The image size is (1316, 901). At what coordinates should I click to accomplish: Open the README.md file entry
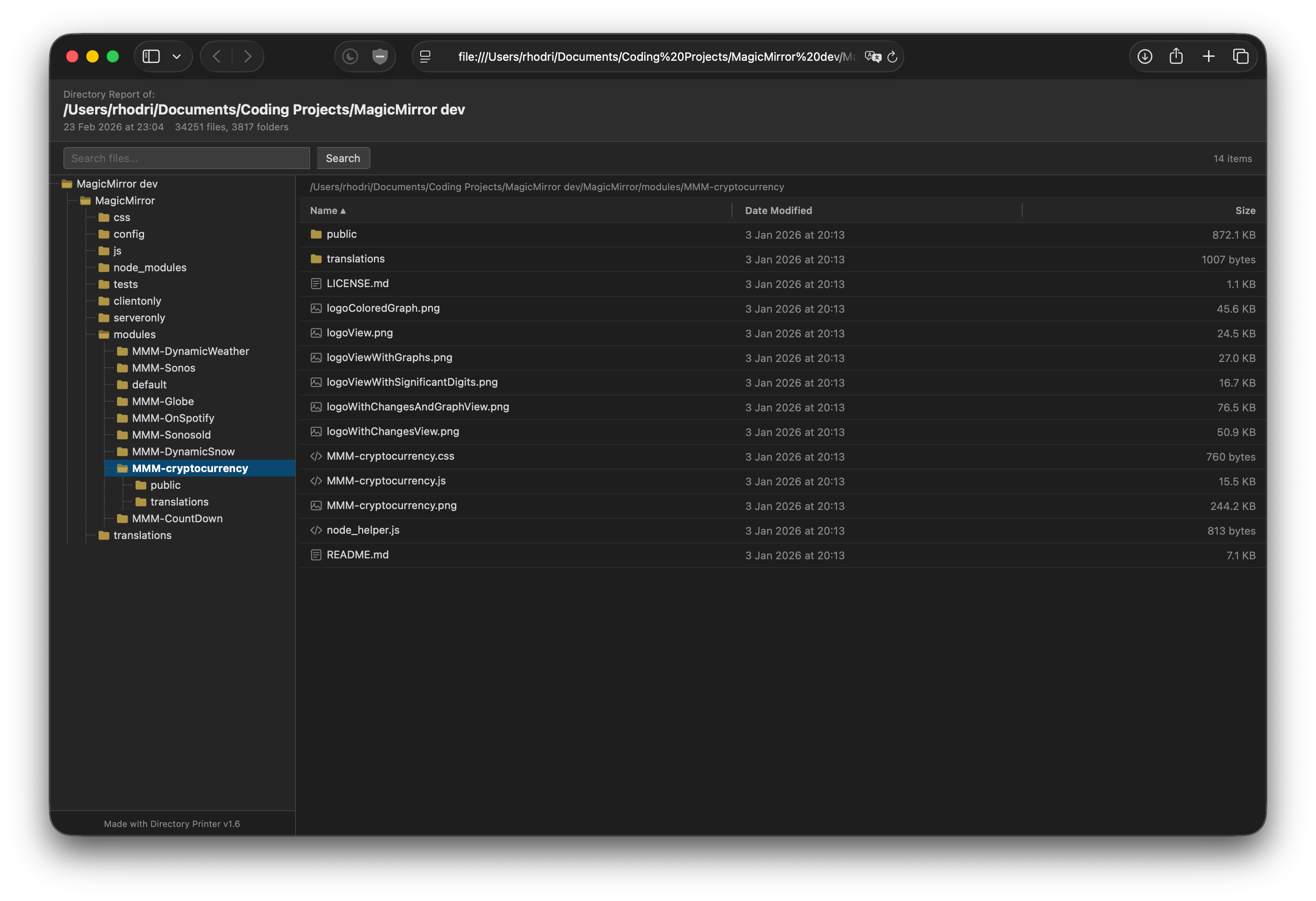[357, 555]
